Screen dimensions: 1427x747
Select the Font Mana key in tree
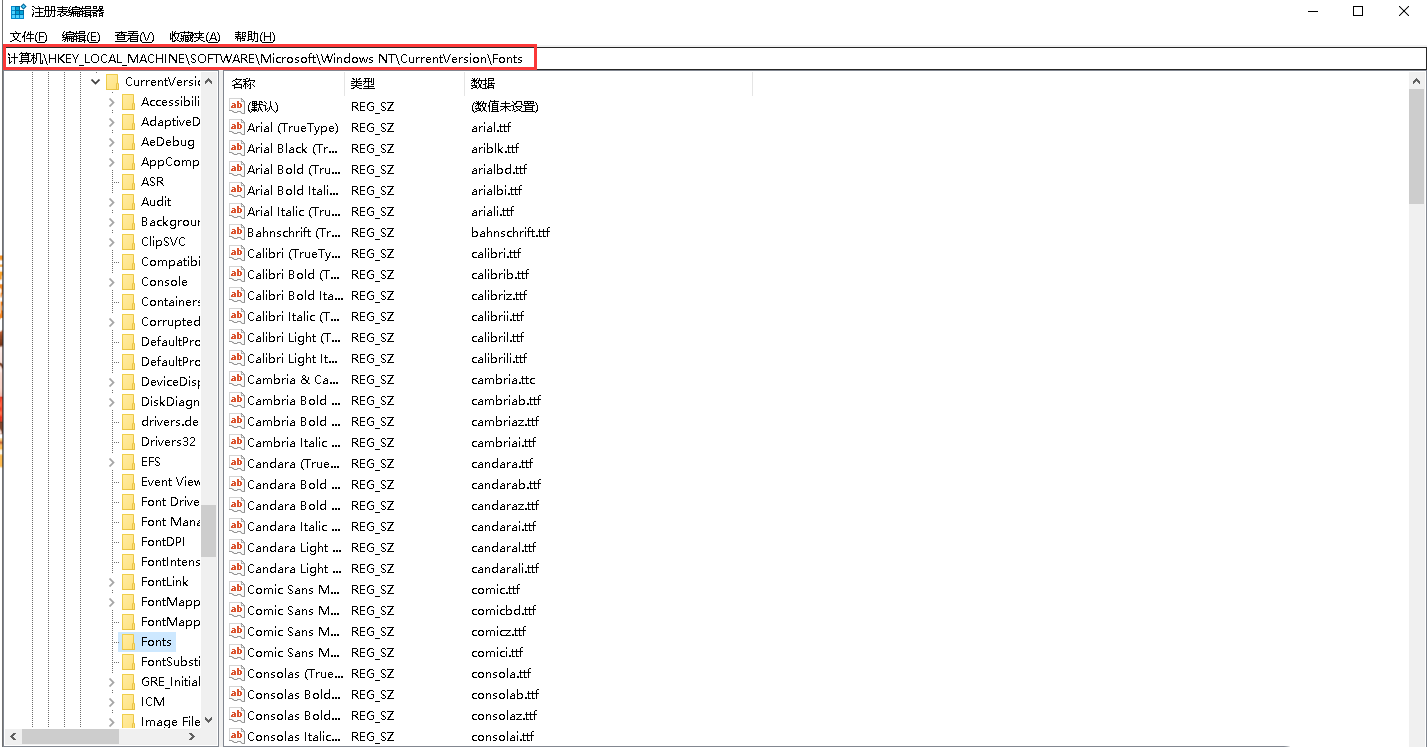[170, 522]
